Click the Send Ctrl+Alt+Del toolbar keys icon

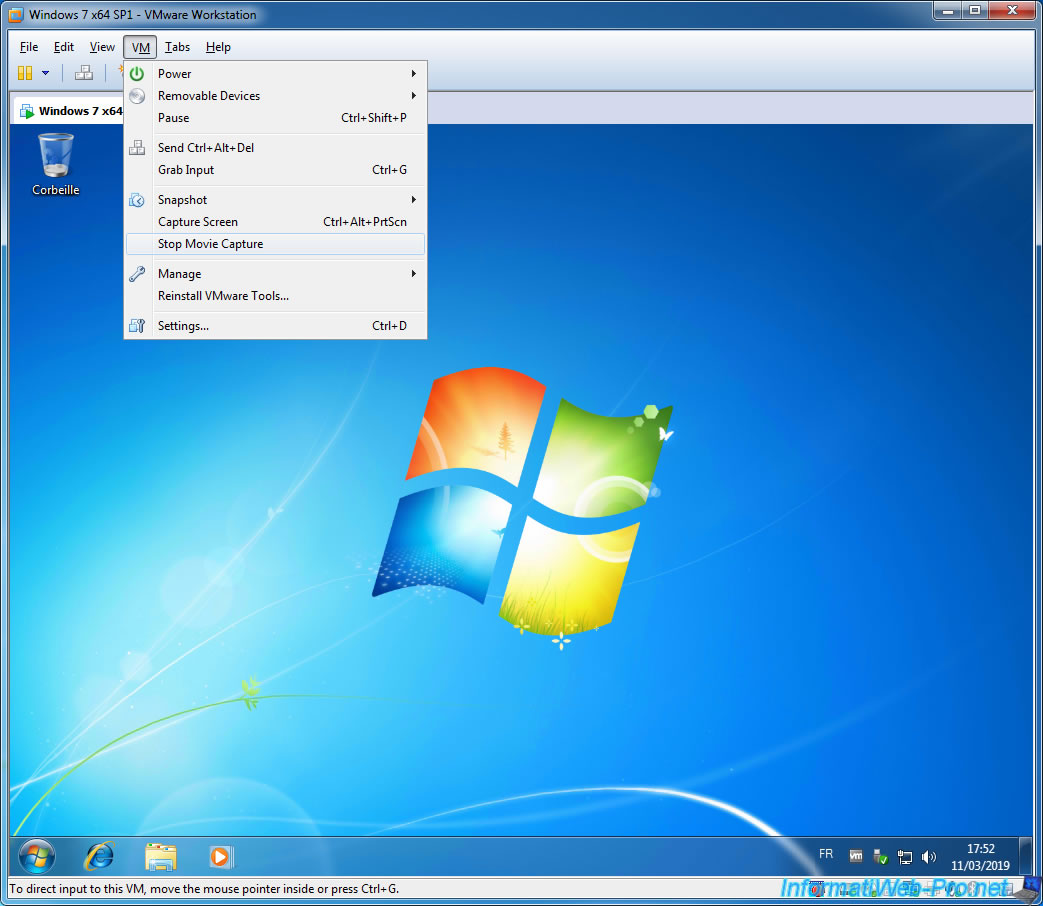(84, 73)
